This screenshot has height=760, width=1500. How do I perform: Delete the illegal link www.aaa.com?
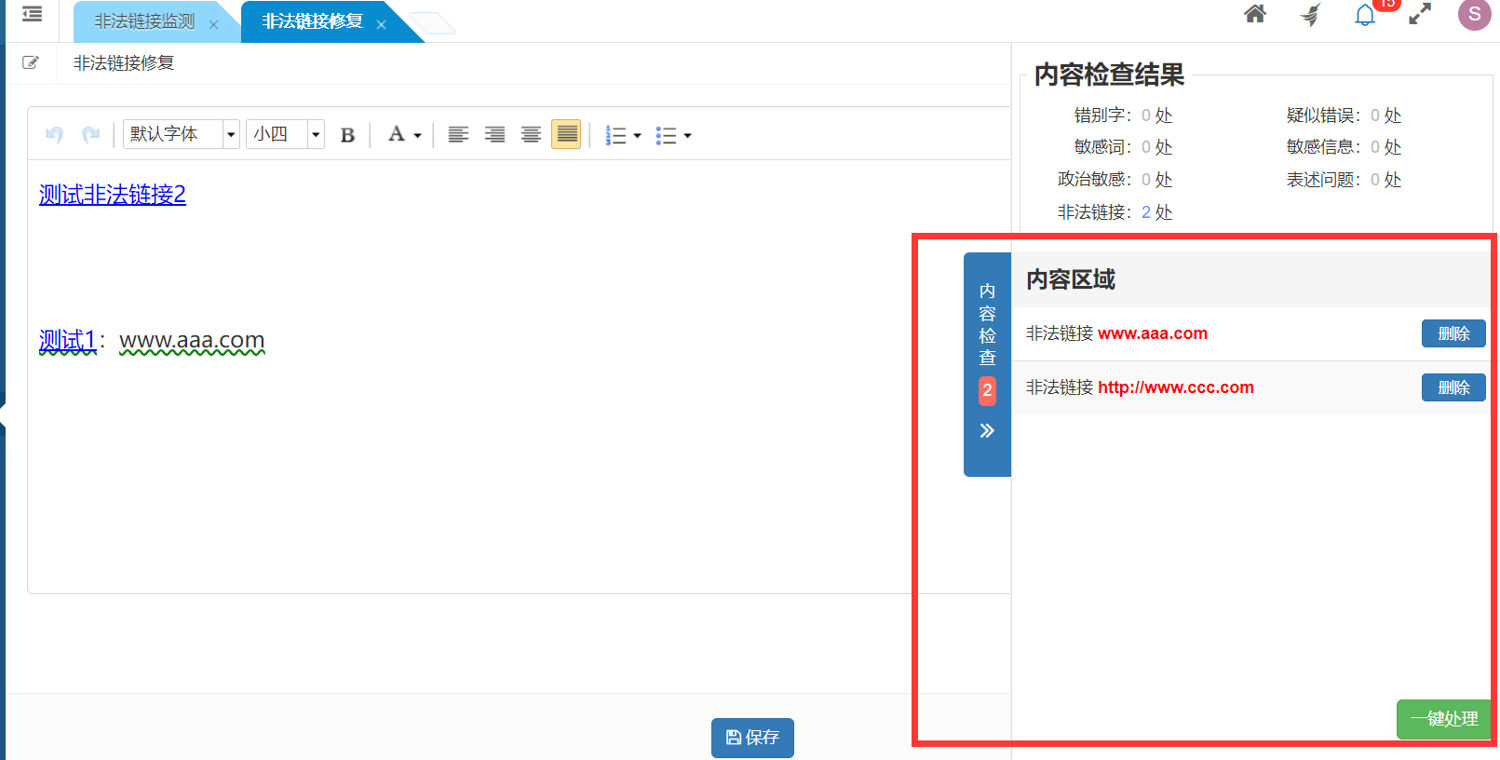[1453, 334]
